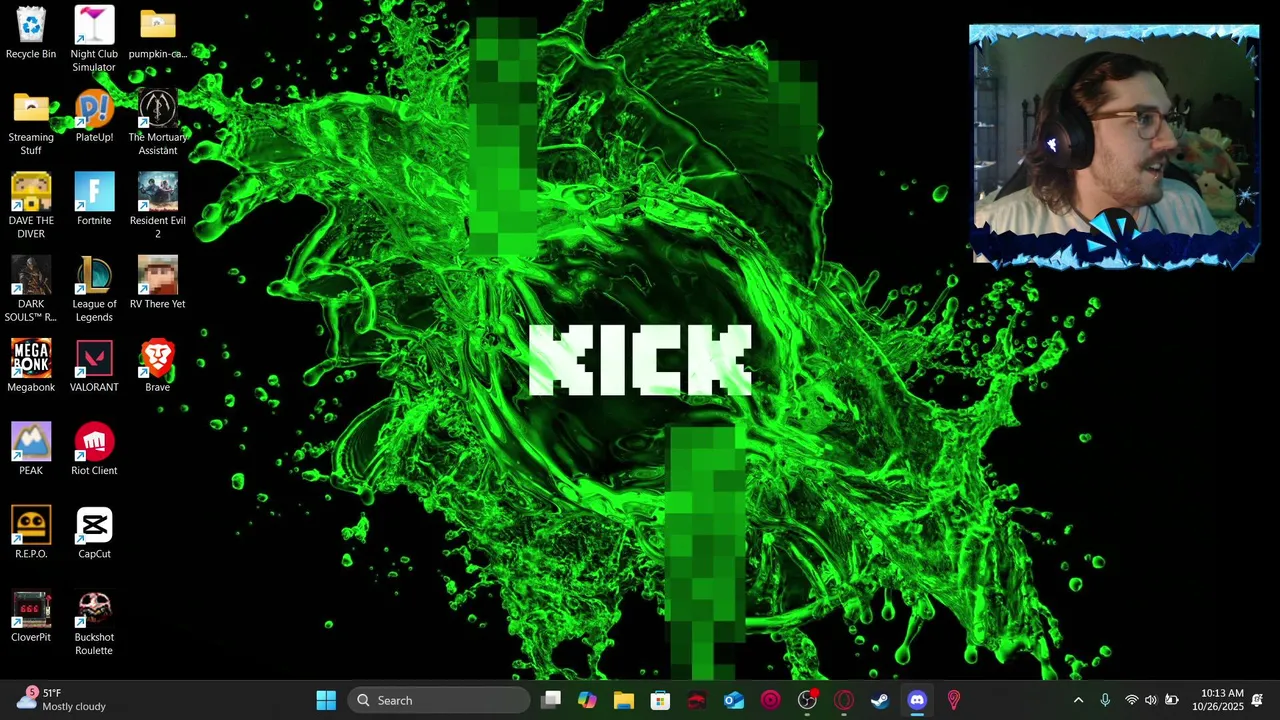Select the RV There Yet shortcut
This screenshot has width=1280, height=720.
point(158,283)
